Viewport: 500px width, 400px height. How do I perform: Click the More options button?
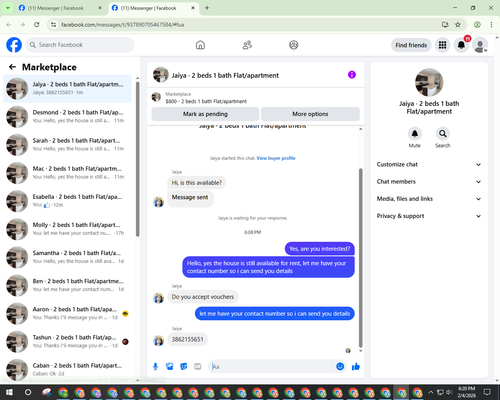pyautogui.click(x=310, y=114)
